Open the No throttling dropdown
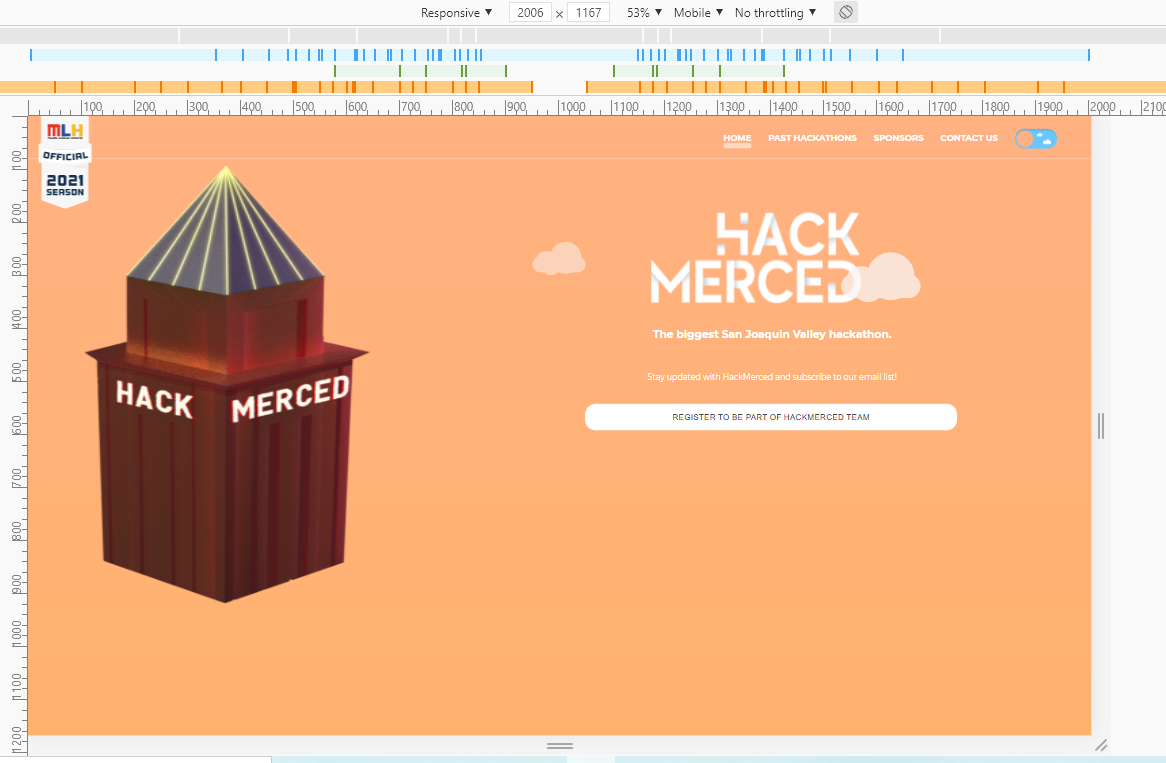This screenshot has height=763, width=1166. (x=776, y=13)
